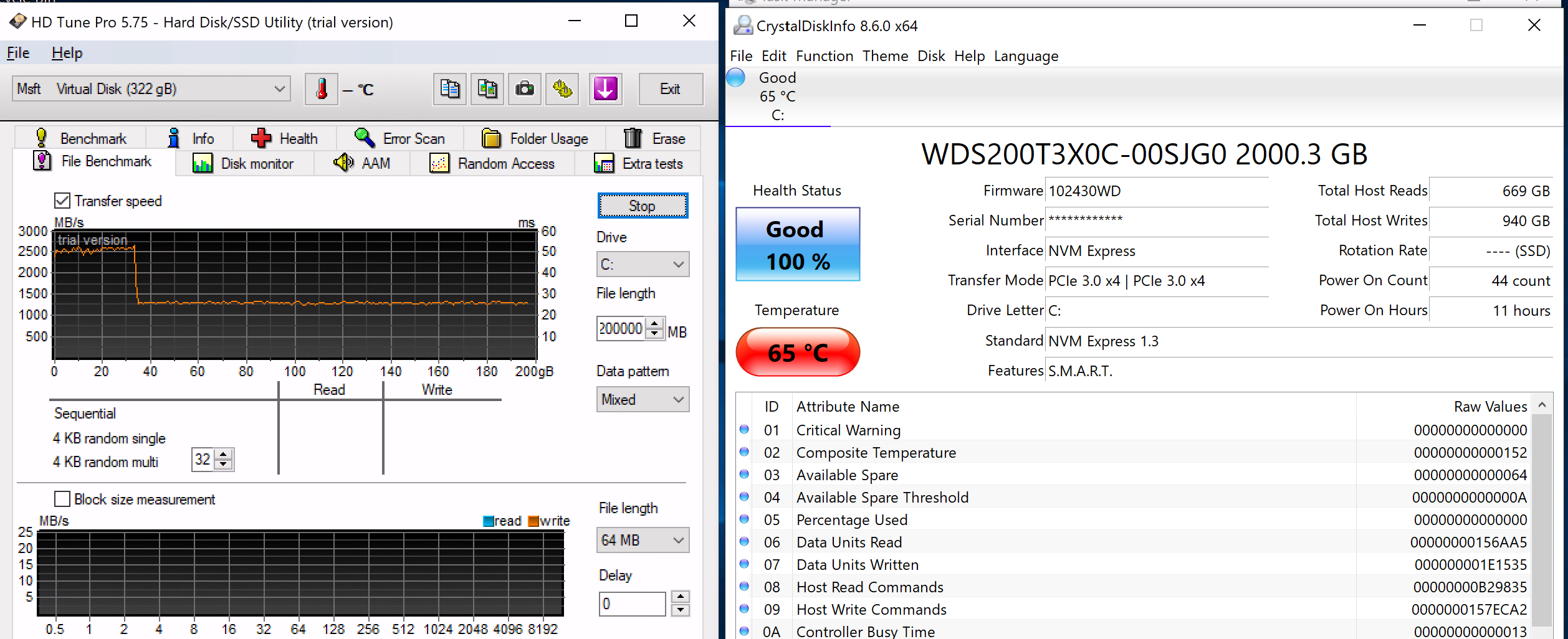Click the Exit button
This screenshot has width=1568, height=639.
click(x=670, y=89)
